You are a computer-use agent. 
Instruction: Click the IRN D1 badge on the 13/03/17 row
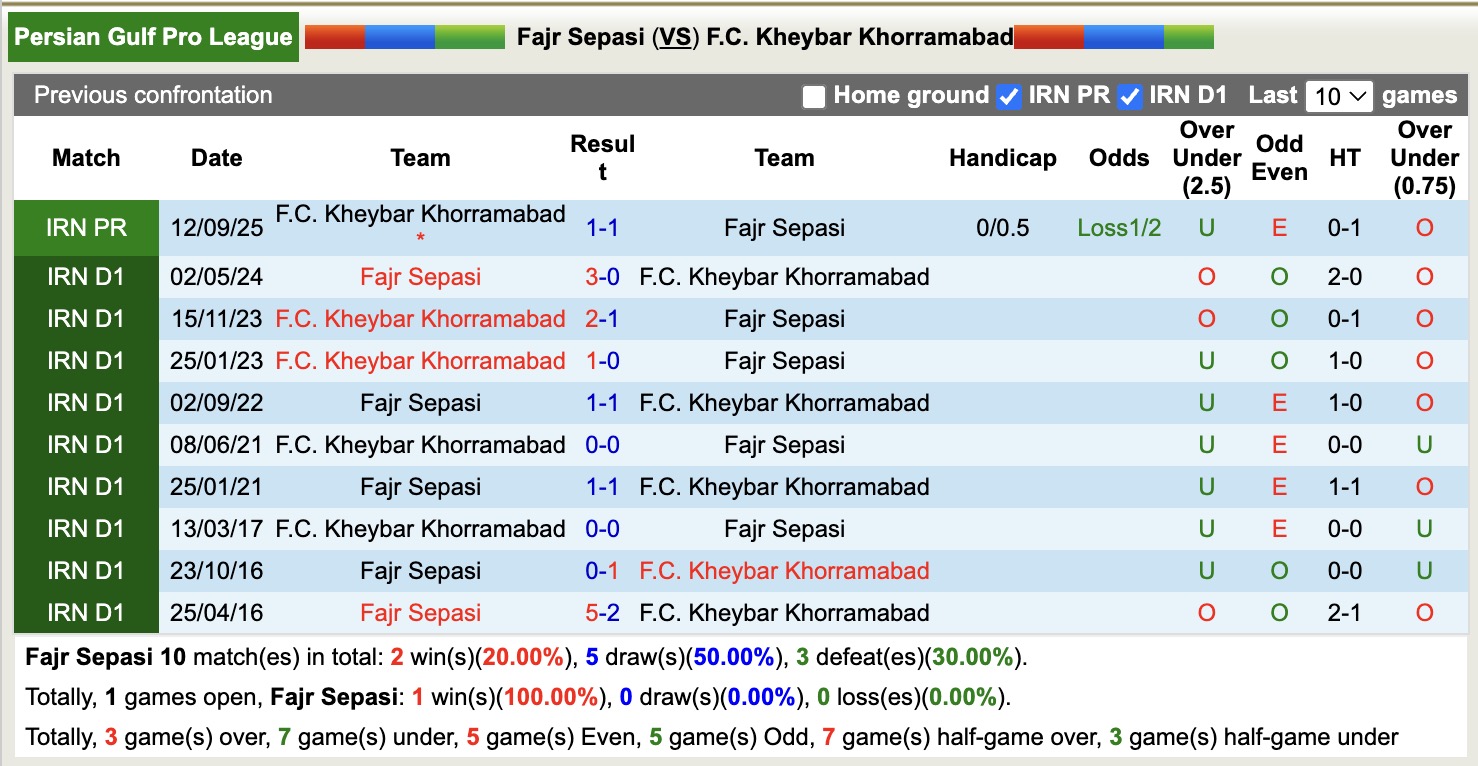86,528
